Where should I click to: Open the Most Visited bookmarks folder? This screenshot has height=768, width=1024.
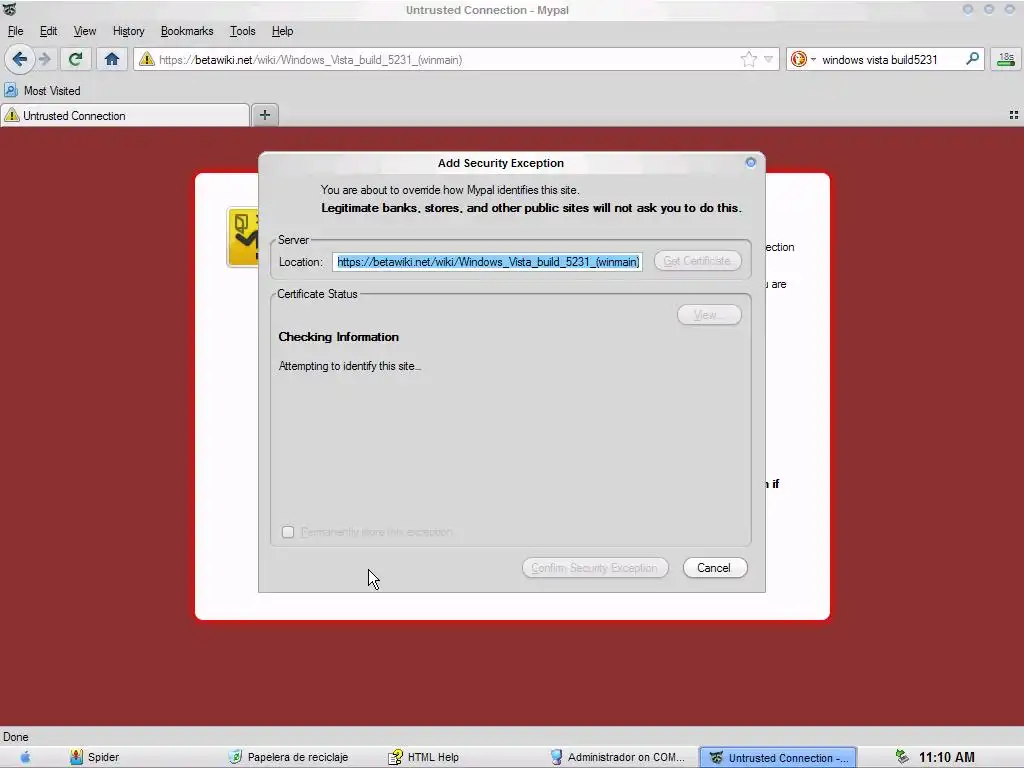(42, 91)
